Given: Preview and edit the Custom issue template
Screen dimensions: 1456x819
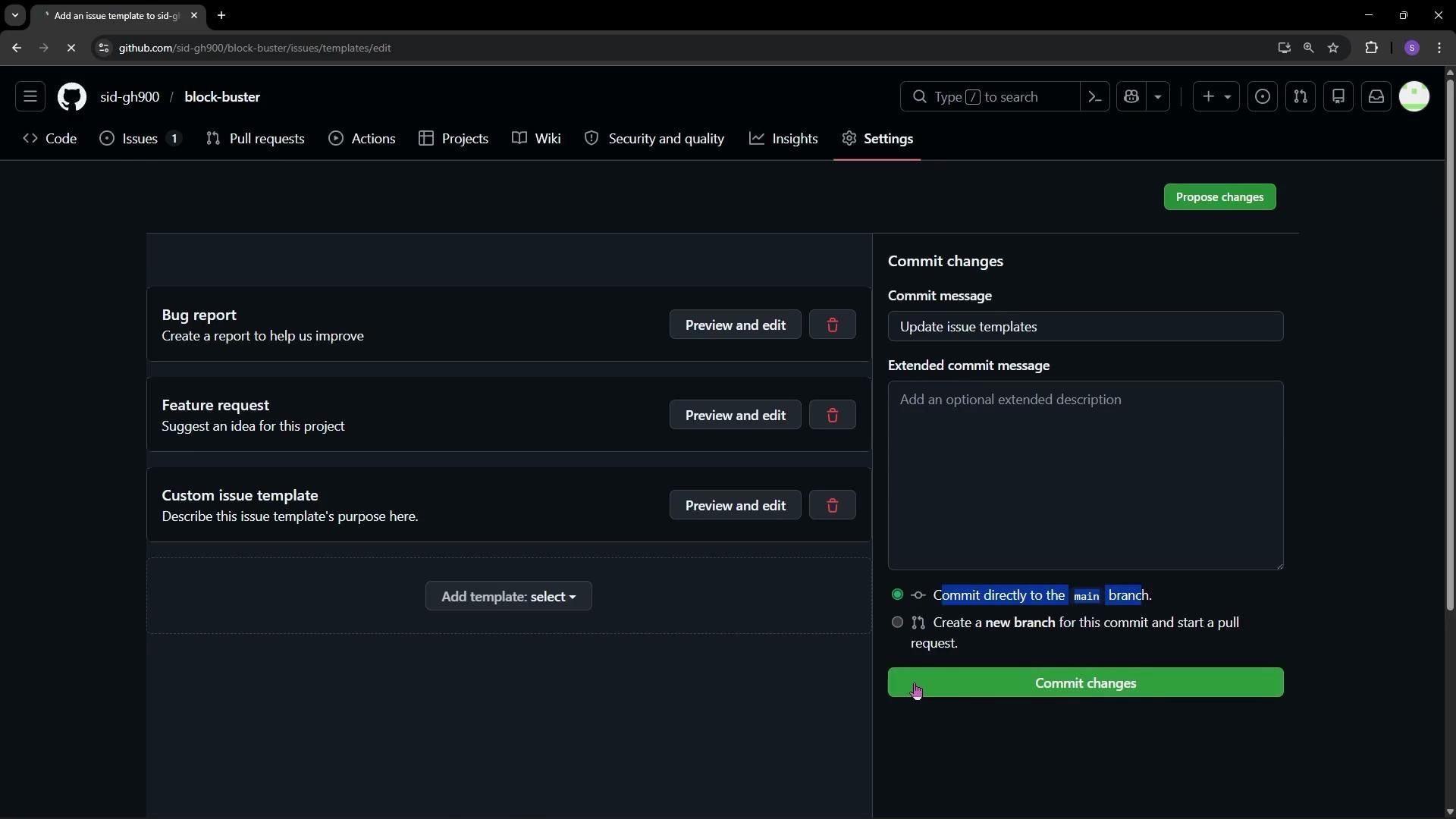Looking at the screenshot, I should pos(736,506).
